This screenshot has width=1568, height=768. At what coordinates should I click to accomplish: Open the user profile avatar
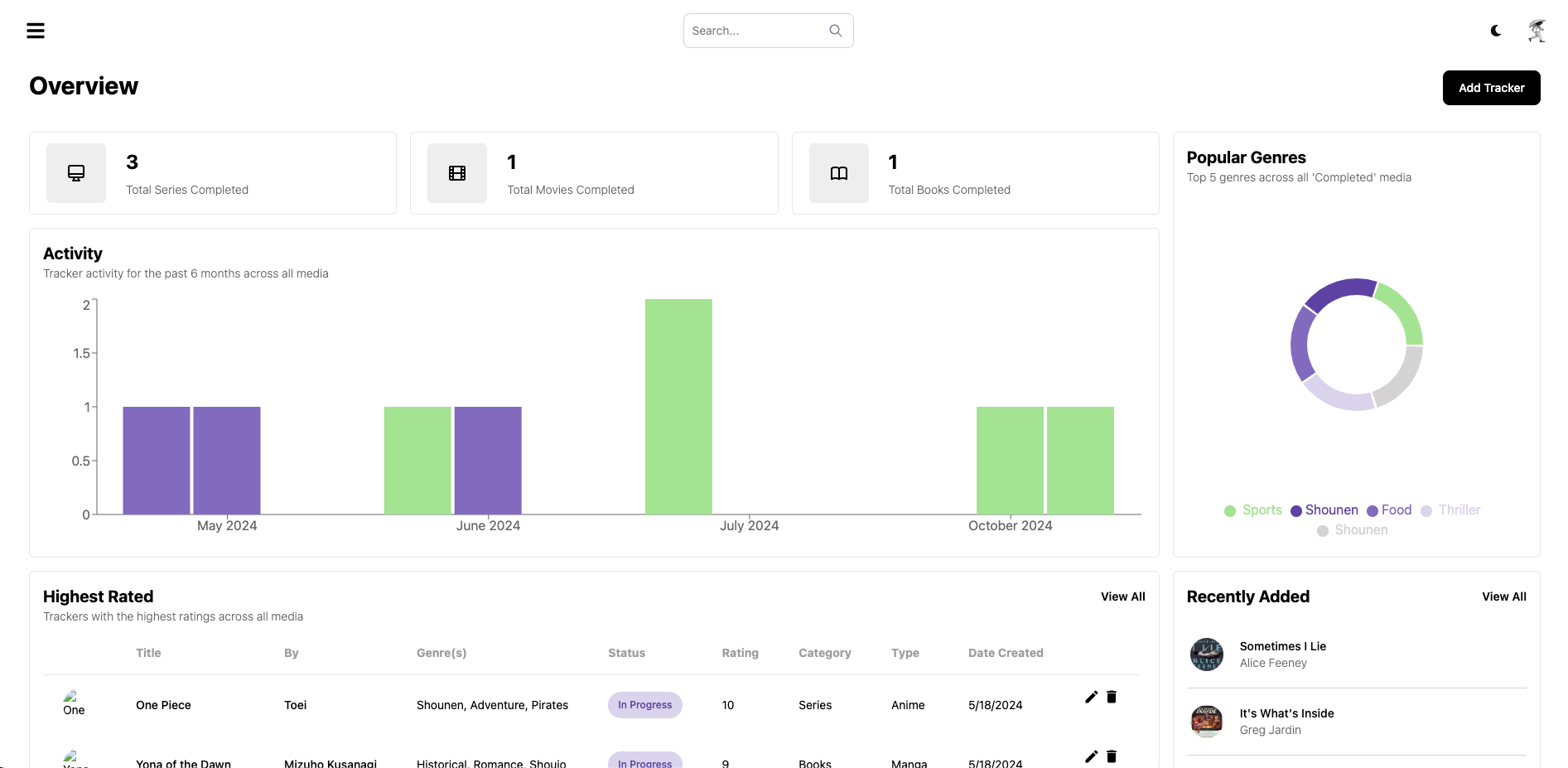(1537, 31)
